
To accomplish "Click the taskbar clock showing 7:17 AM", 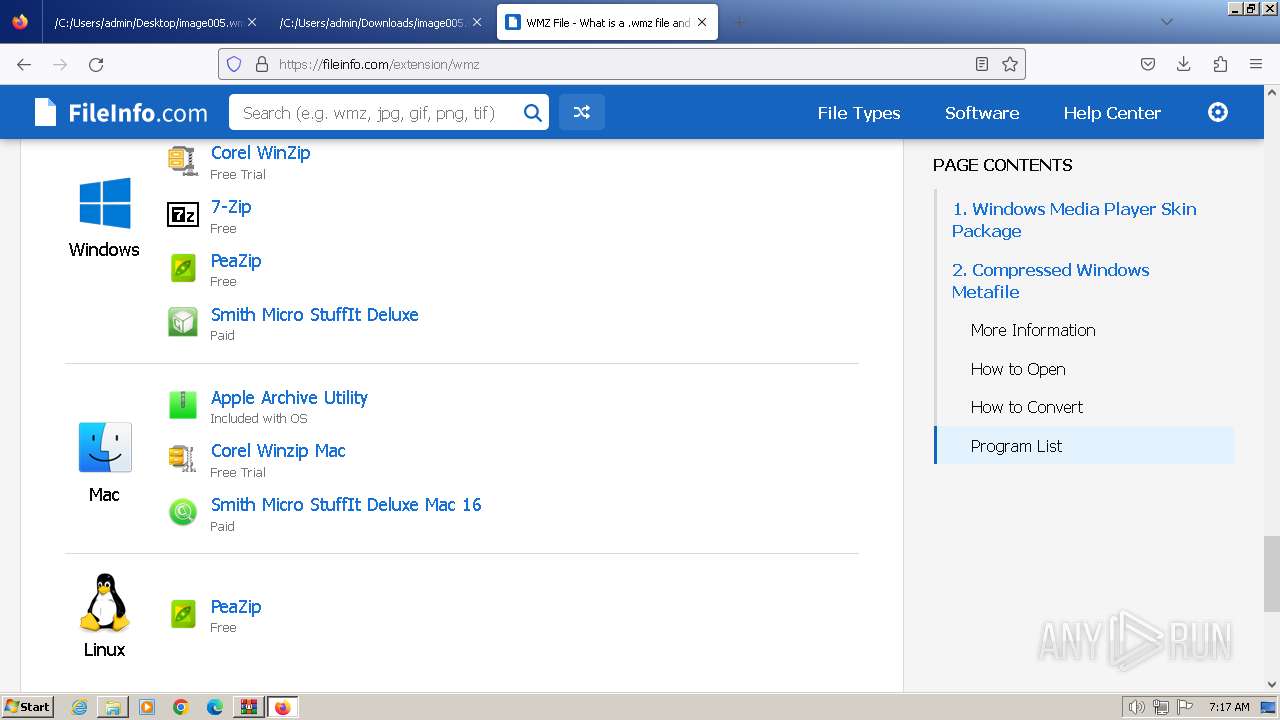I will click(1229, 707).
